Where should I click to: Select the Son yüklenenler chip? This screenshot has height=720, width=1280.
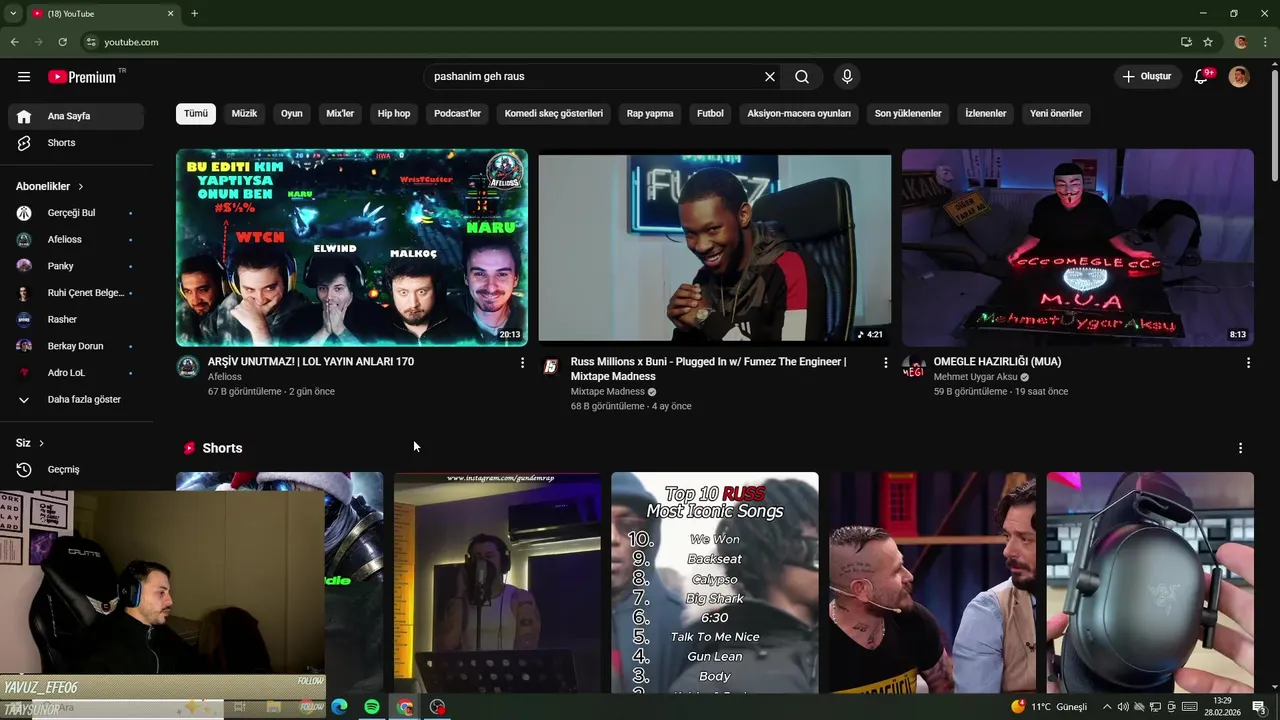click(908, 114)
